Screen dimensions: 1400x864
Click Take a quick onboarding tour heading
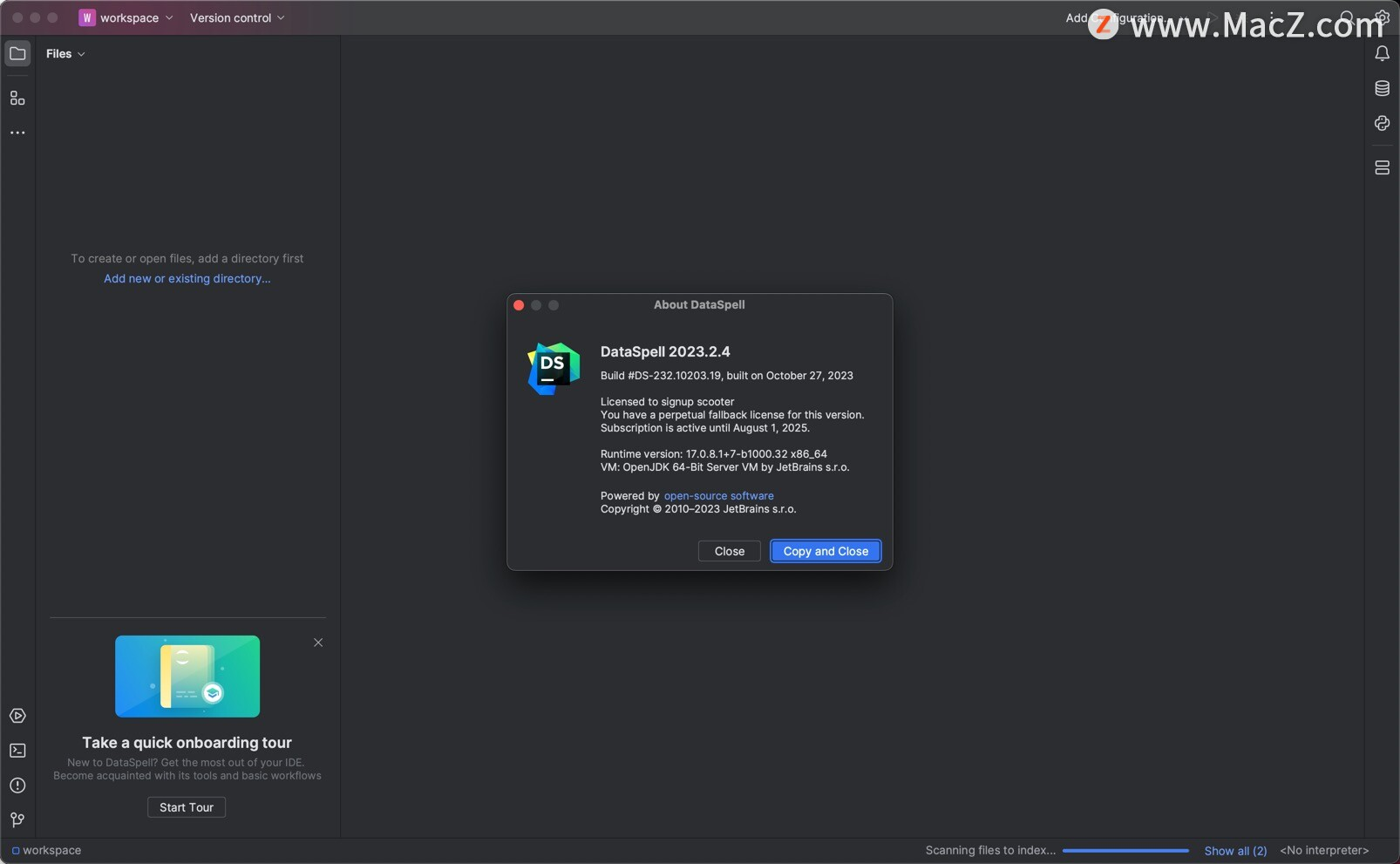187,743
